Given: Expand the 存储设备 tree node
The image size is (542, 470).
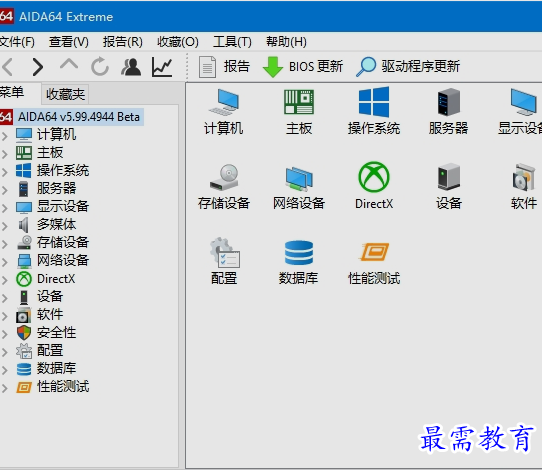Looking at the screenshot, I should (4, 244).
